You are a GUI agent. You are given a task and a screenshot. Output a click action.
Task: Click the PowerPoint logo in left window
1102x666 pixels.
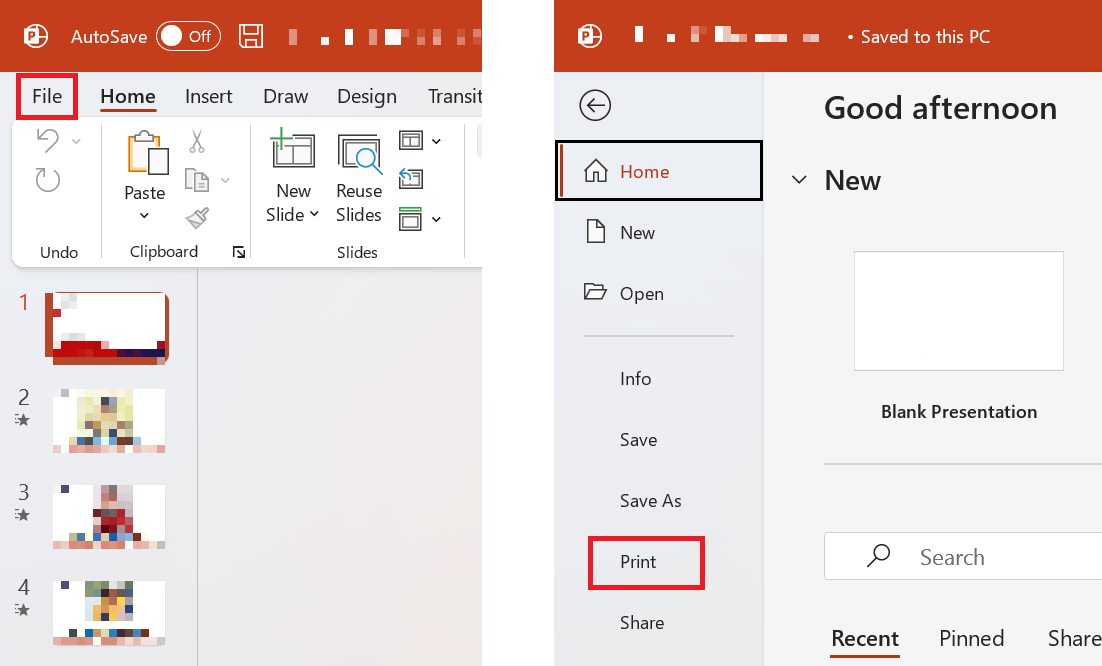(x=36, y=36)
